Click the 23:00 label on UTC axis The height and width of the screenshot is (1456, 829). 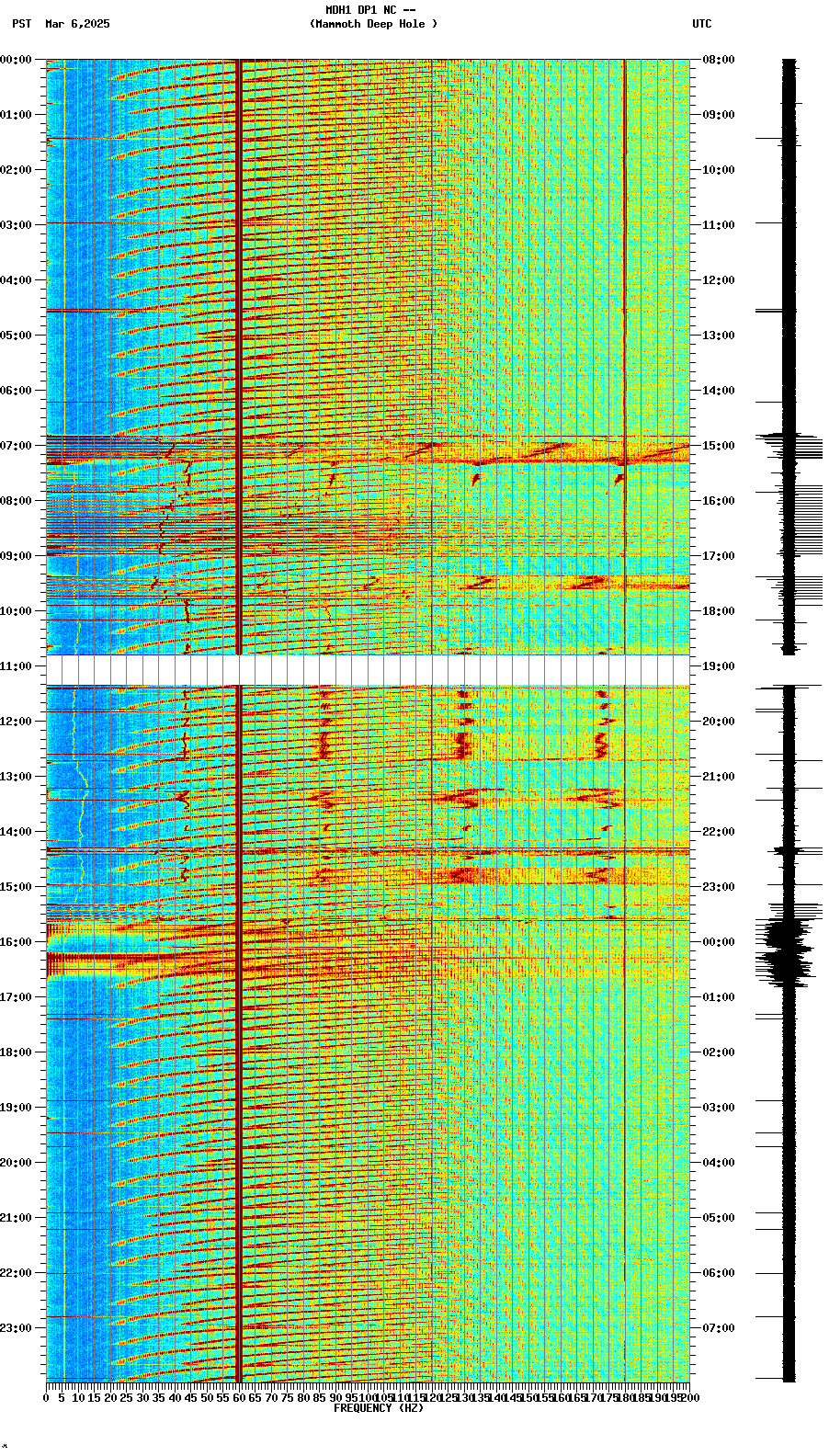click(719, 887)
